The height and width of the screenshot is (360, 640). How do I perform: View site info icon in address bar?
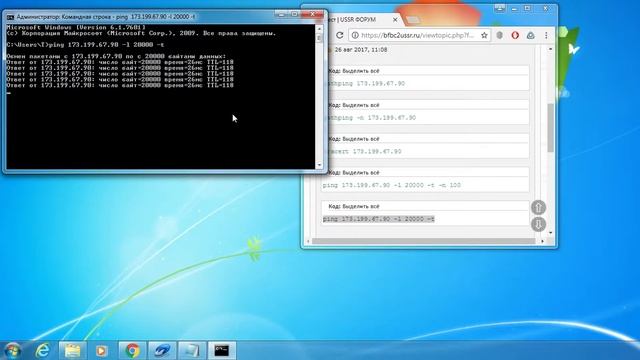click(355, 36)
